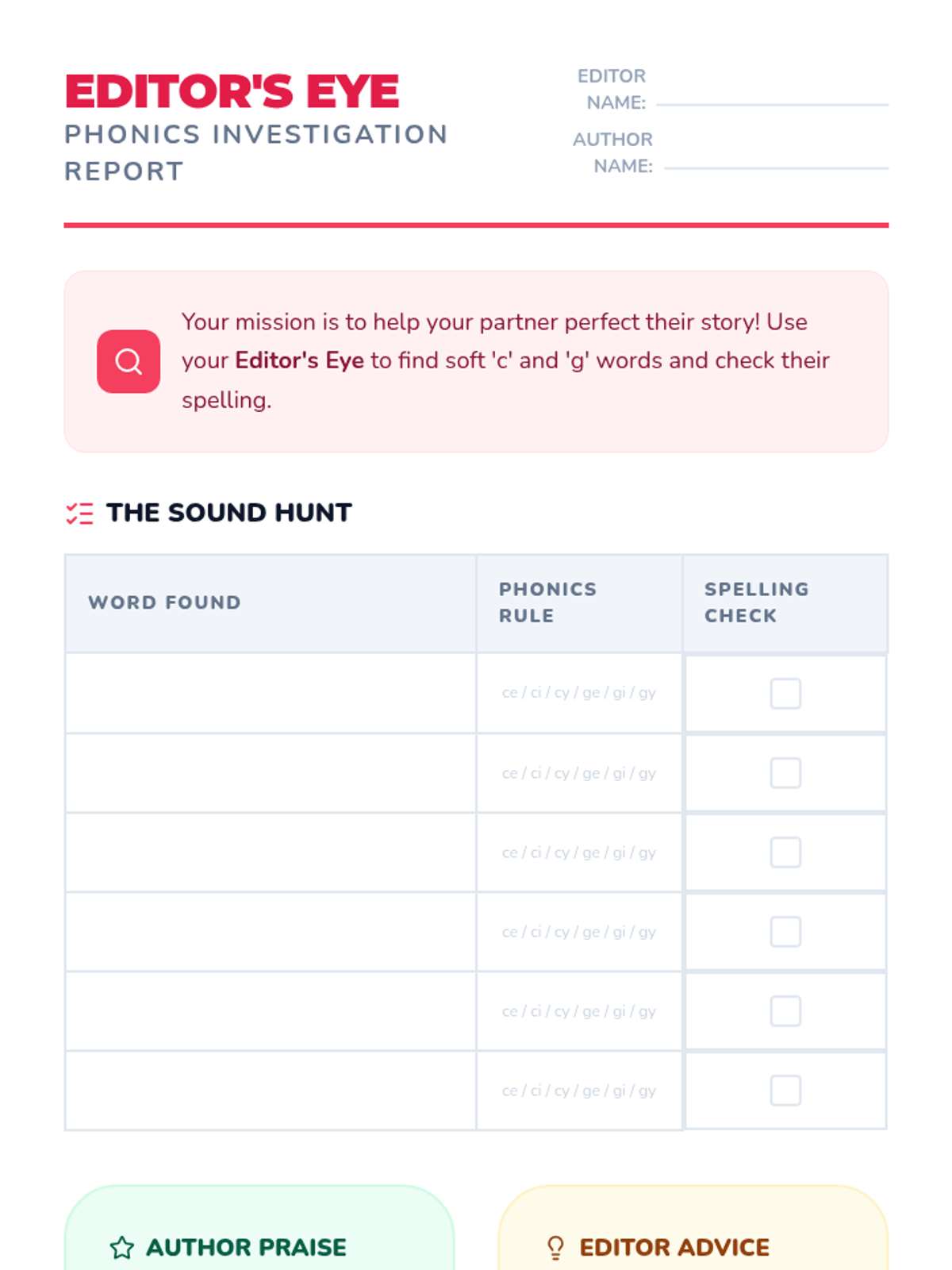Click the first Word Found cell
The height and width of the screenshot is (1270, 952).
point(271,693)
